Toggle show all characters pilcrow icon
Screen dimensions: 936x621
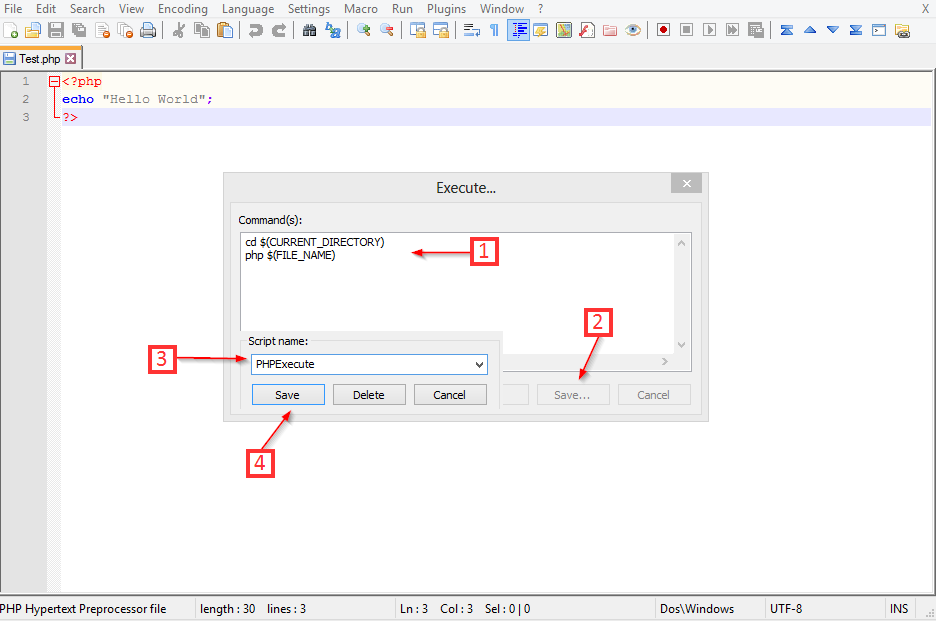coord(494,30)
